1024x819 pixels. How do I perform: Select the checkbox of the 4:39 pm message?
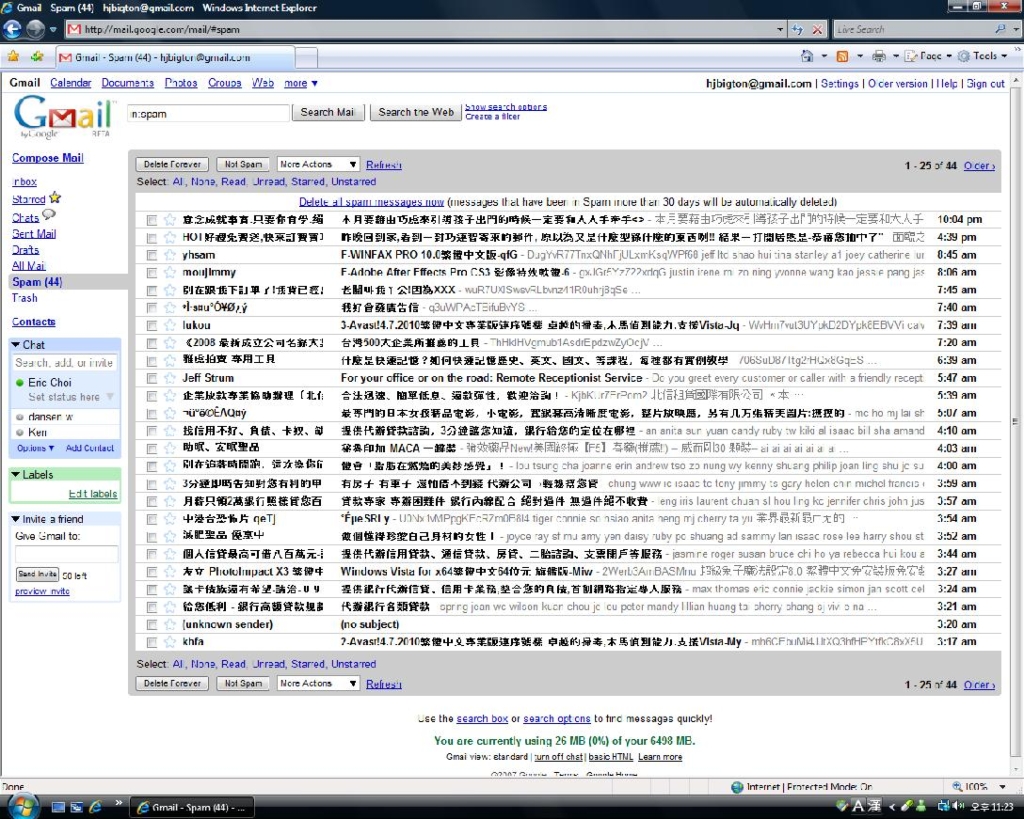[x=152, y=238]
